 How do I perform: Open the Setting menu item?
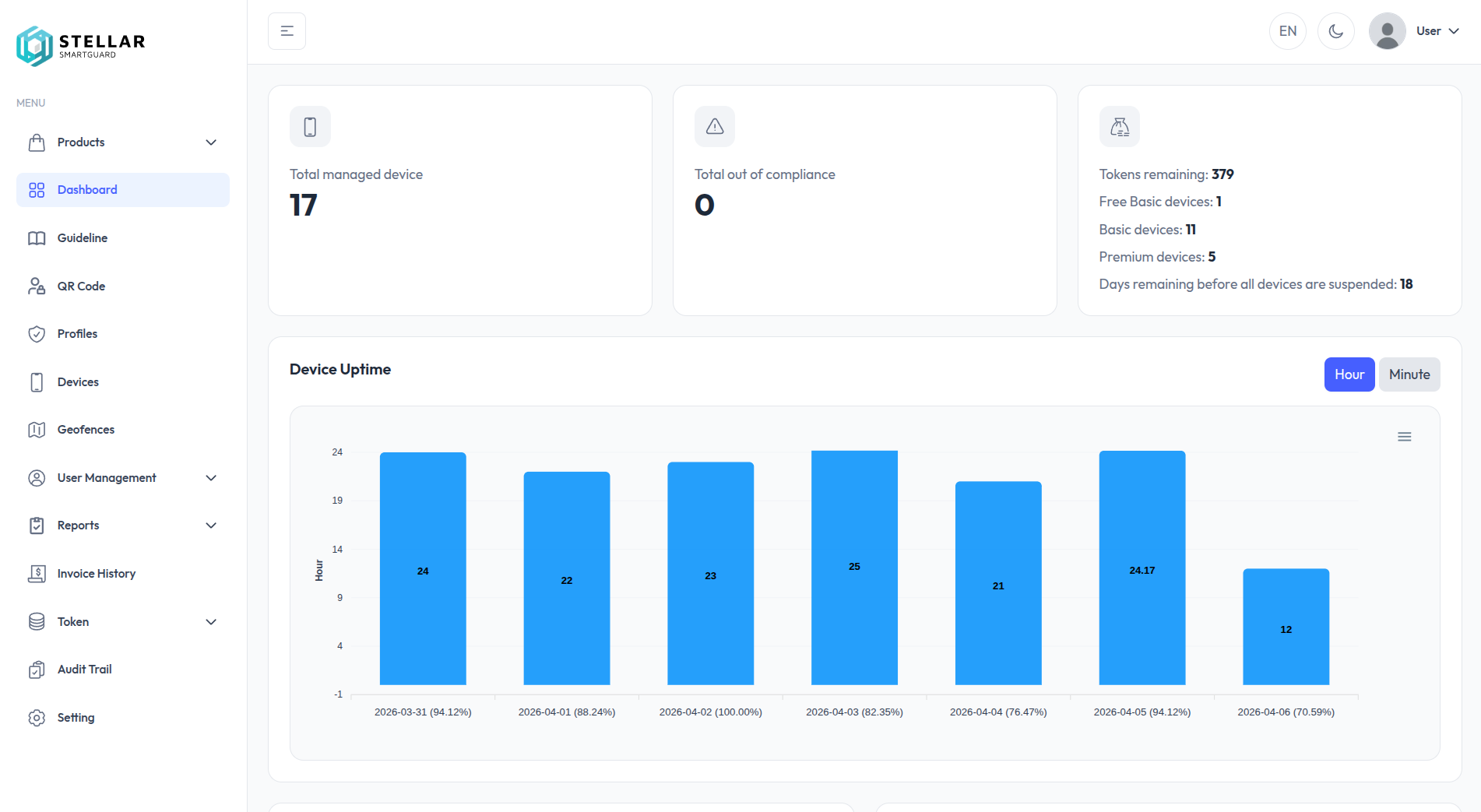coord(76,717)
